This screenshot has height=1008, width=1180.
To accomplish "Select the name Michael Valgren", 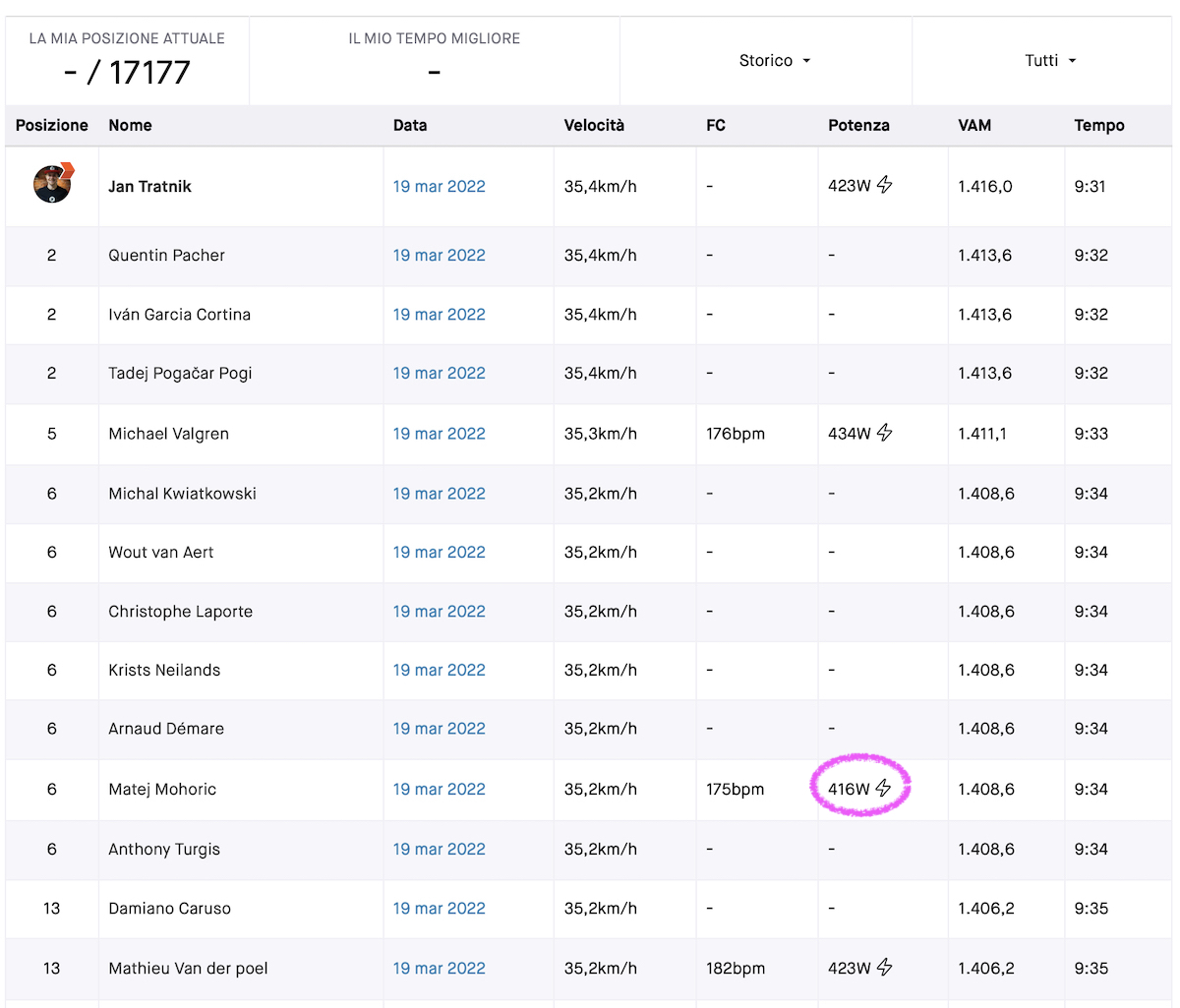I will click(x=168, y=434).
